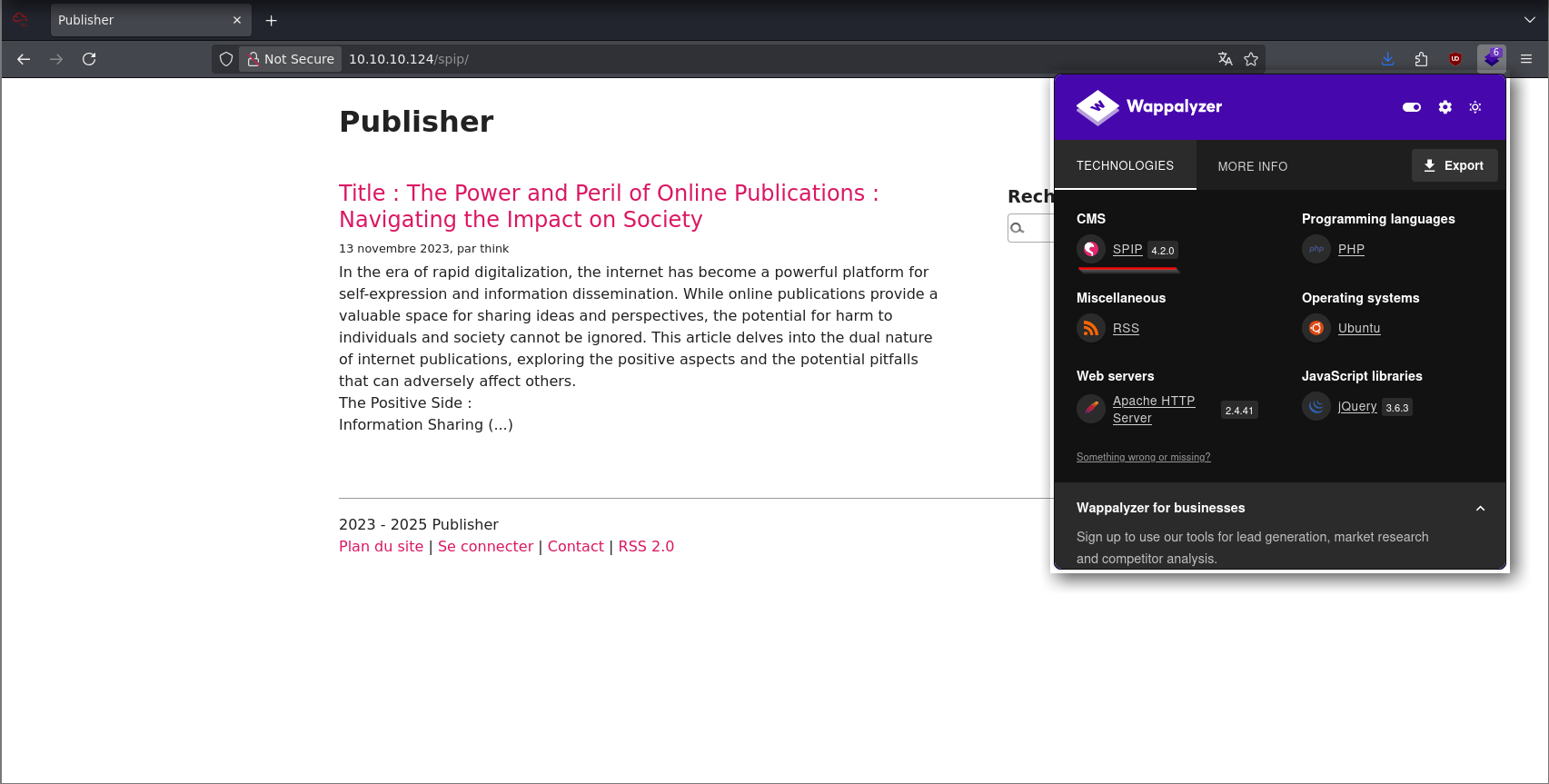Image resolution: width=1549 pixels, height=784 pixels.
Task: Click the Not Secure connection indicator
Action: point(291,59)
